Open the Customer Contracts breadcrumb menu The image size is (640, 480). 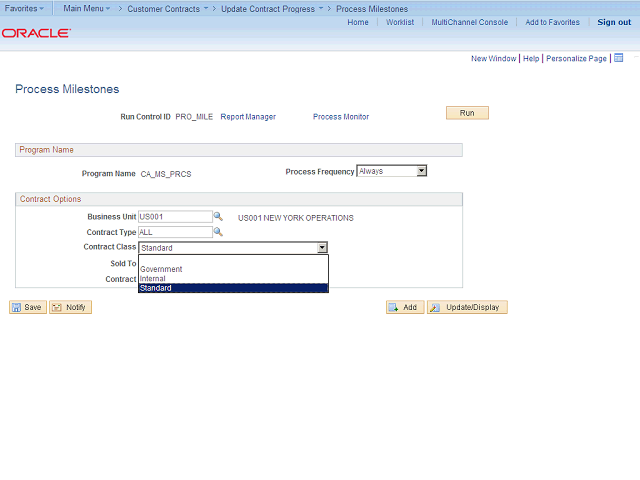coord(167,9)
